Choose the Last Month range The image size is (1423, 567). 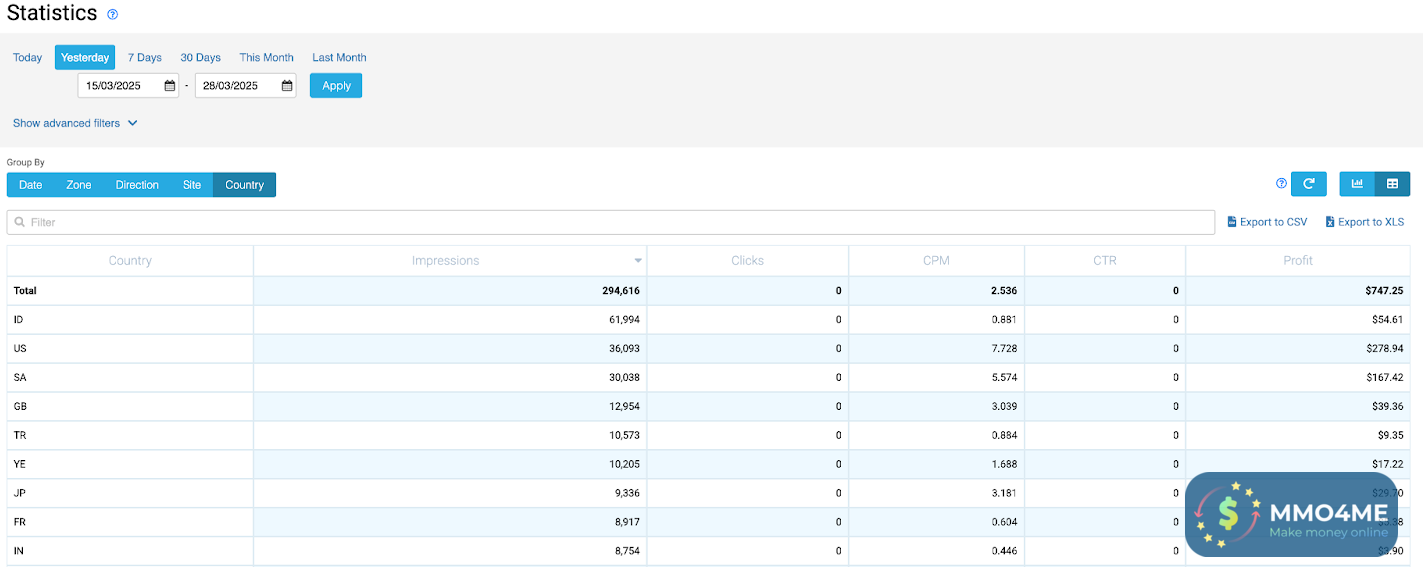[339, 58]
